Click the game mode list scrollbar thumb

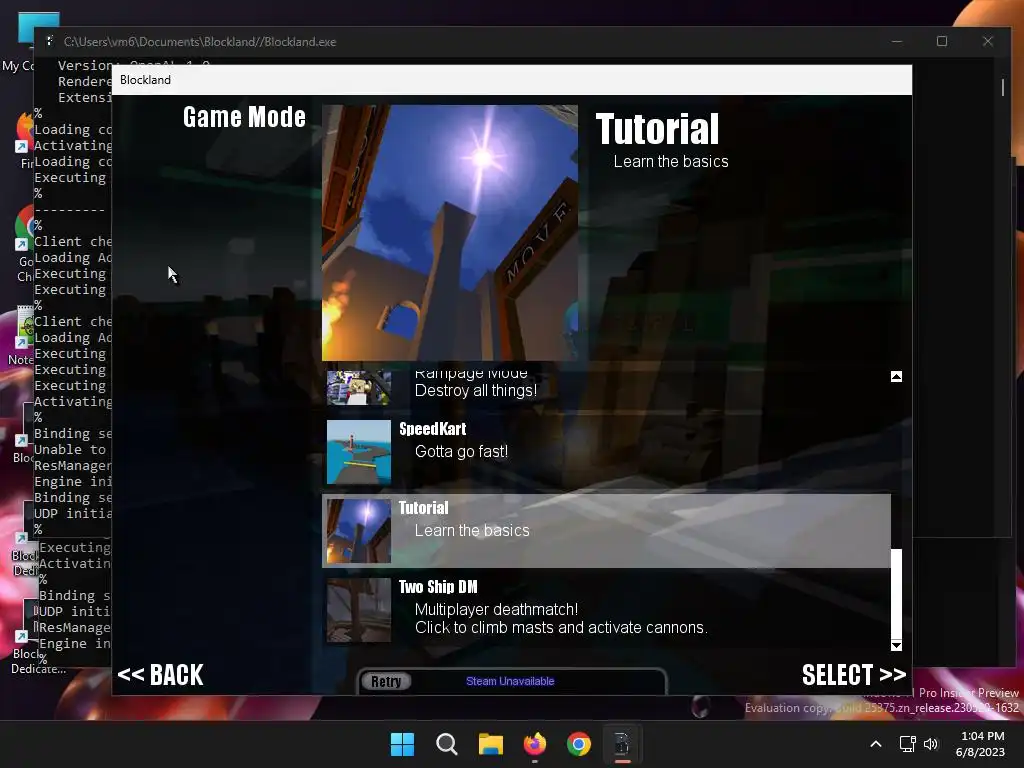click(897, 594)
